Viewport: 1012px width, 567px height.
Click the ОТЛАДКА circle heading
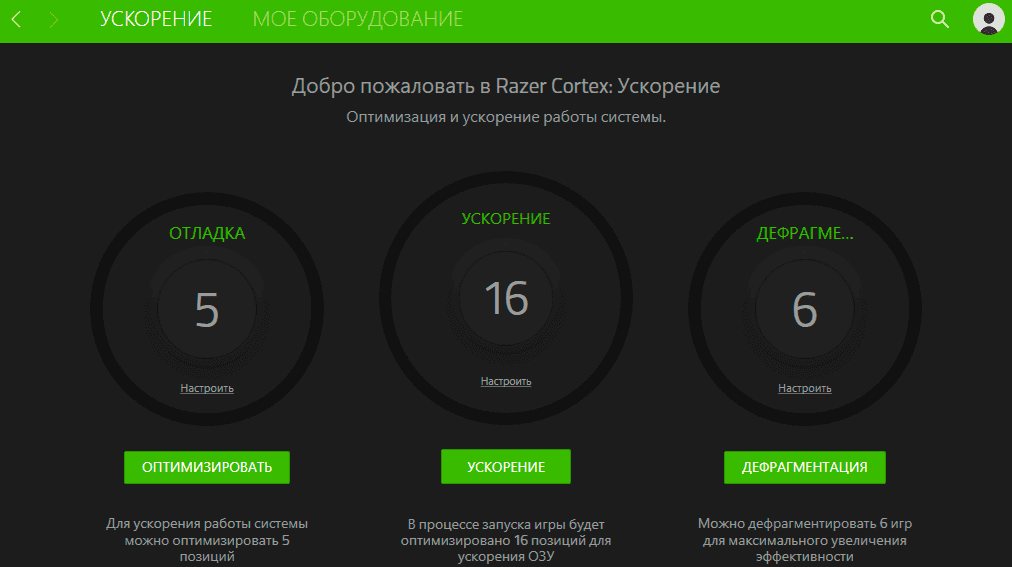coord(207,234)
